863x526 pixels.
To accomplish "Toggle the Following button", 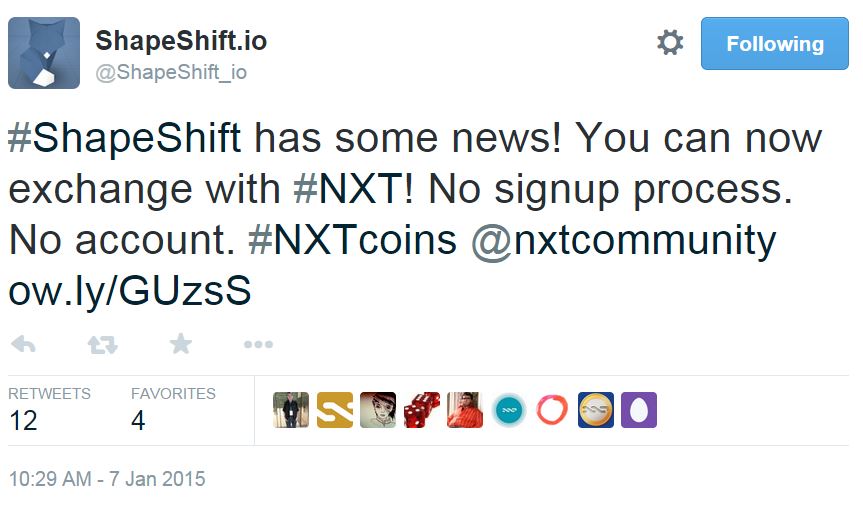I will [x=774, y=43].
